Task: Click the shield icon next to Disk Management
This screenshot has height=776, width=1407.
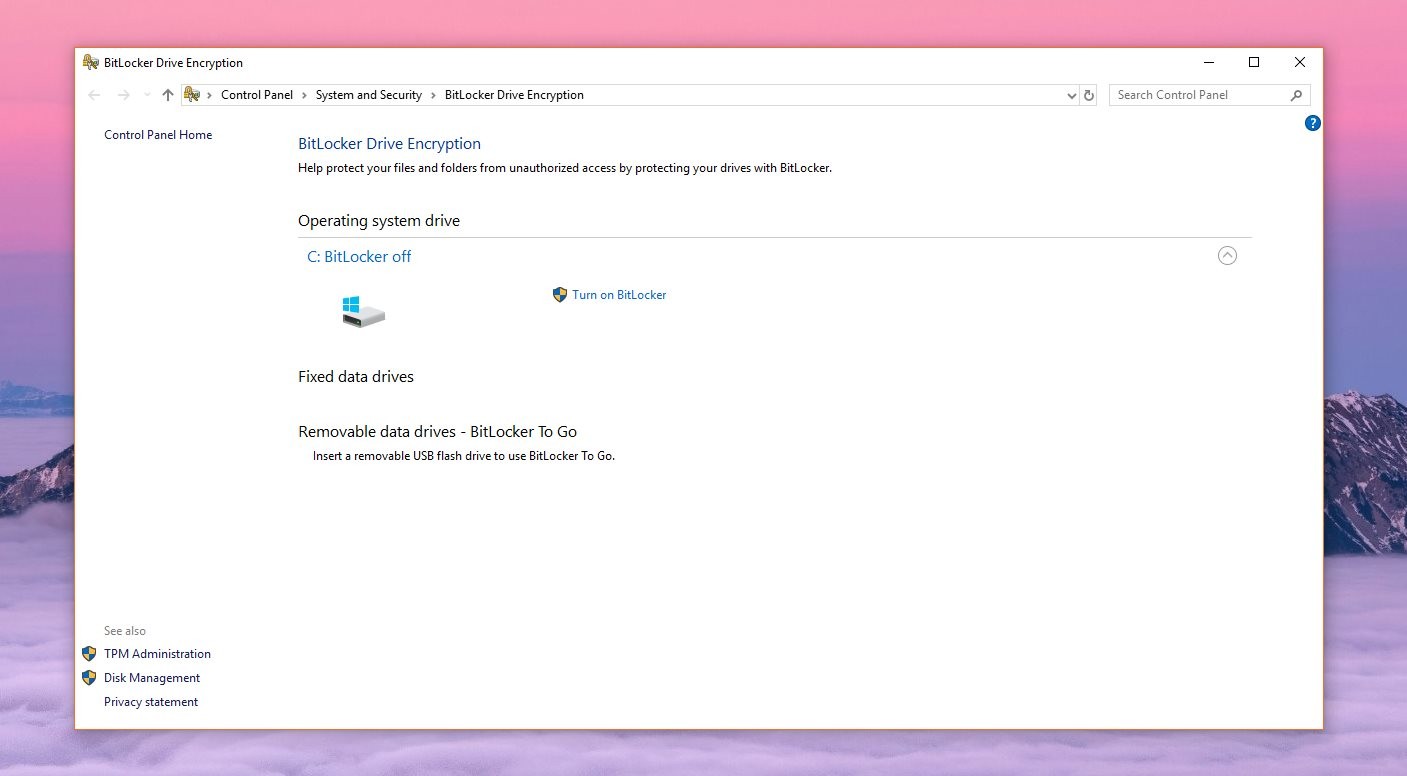Action: tap(89, 678)
